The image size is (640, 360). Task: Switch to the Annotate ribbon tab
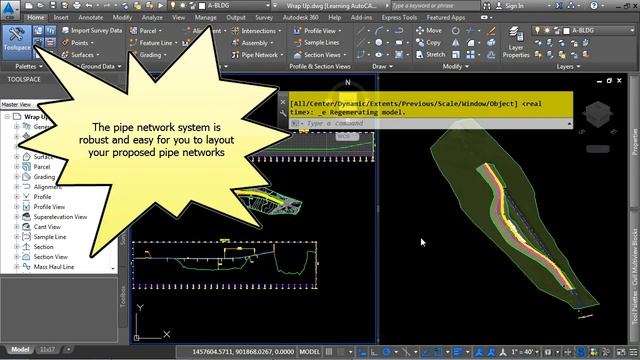pyautogui.click(x=91, y=18)
